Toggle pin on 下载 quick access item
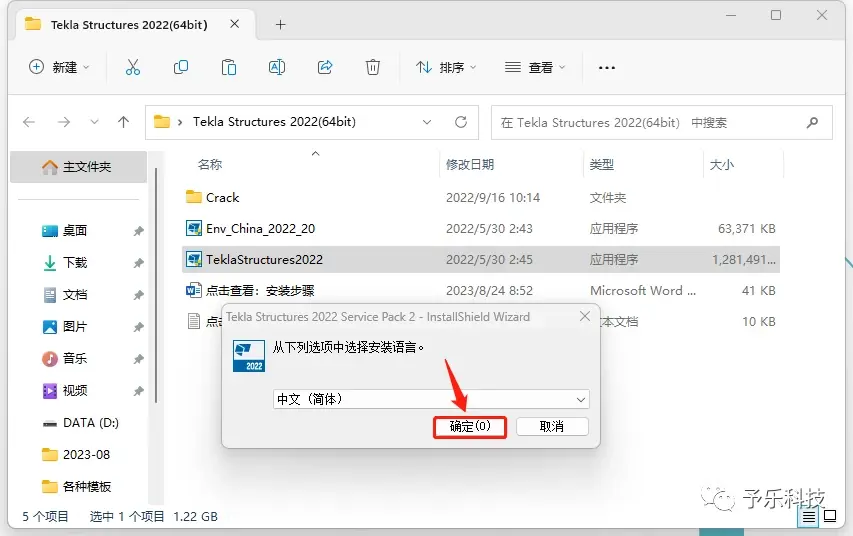The image size is (853, 536). 138,263
